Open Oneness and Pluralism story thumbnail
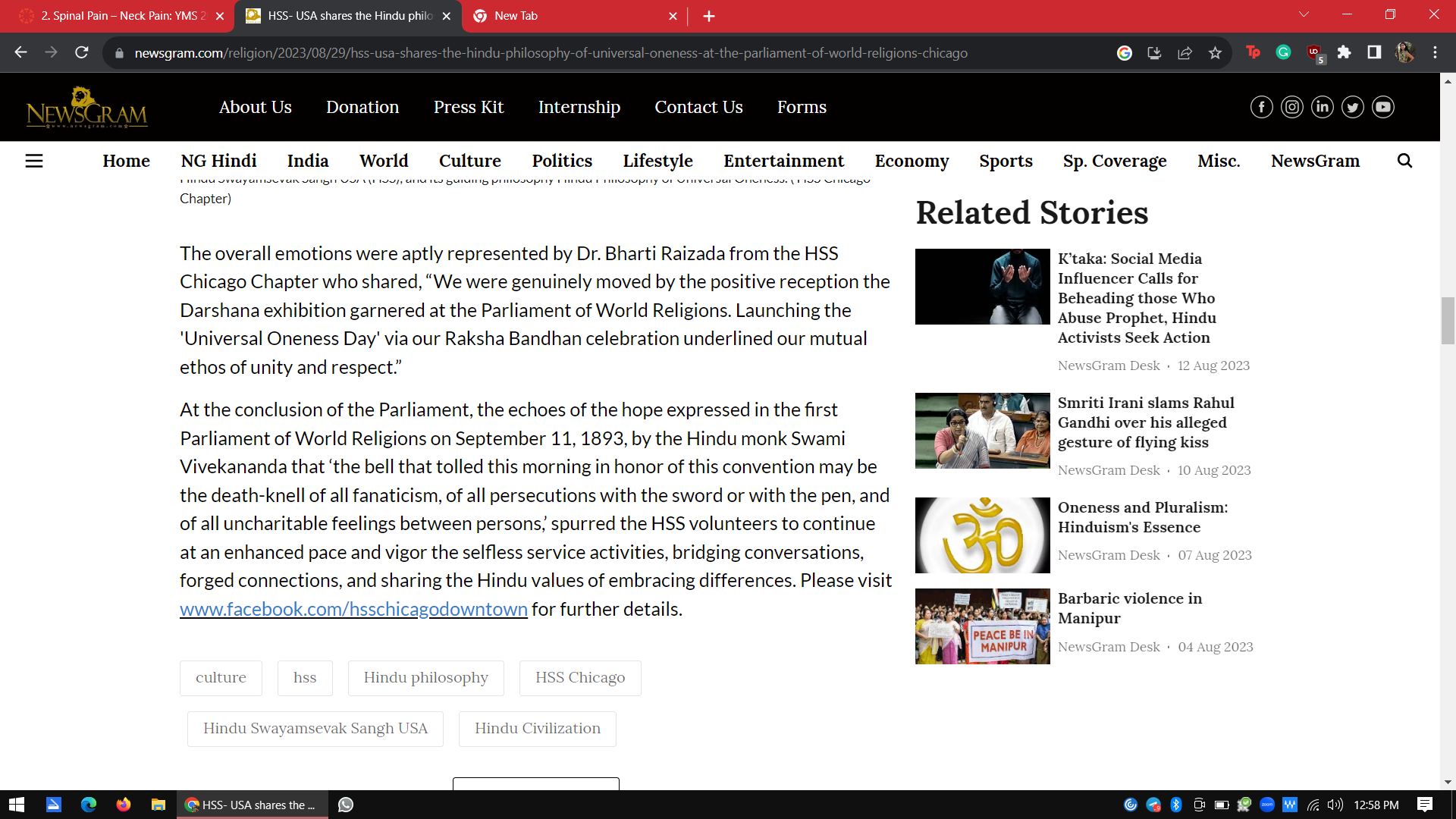Screen dimensions: 1456x819 pos(982,535)
